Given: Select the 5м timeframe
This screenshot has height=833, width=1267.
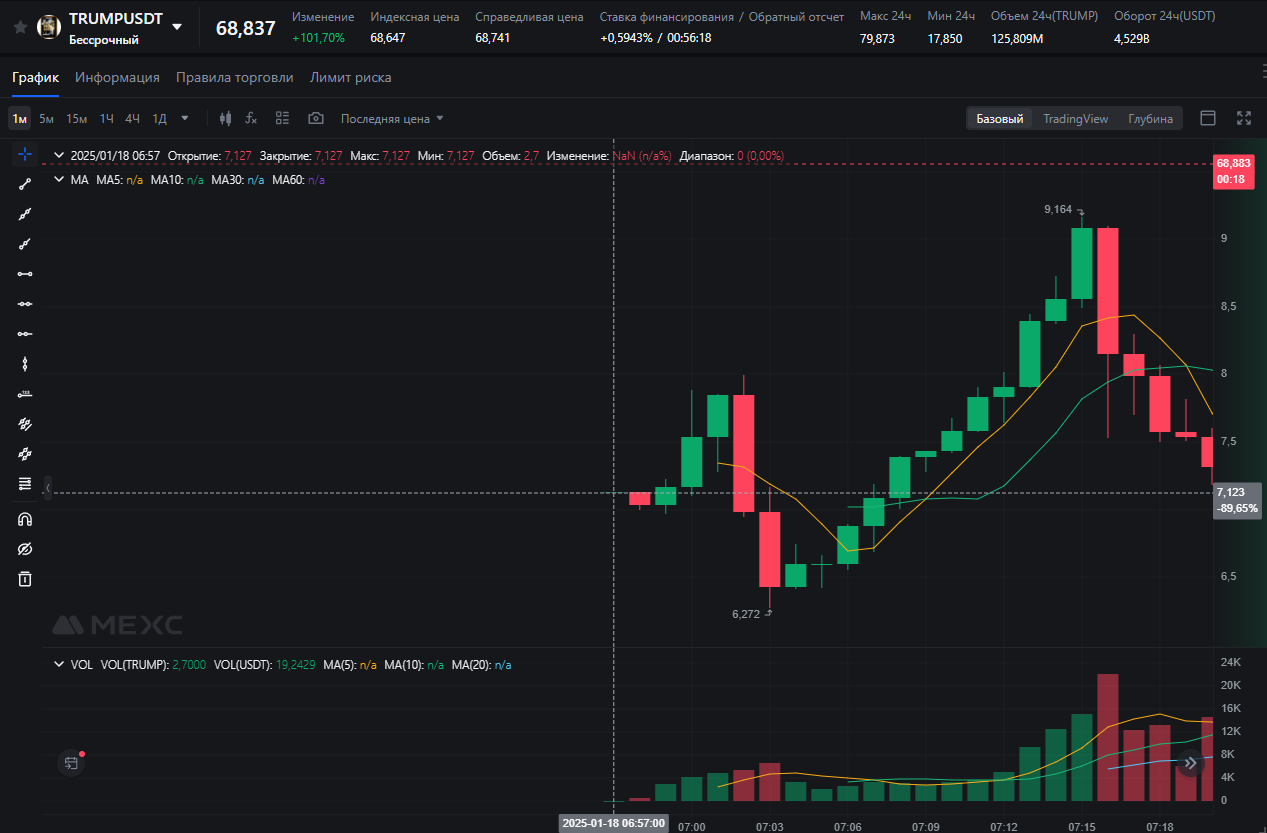Looking at the screenshot, I should coord(47,118).
